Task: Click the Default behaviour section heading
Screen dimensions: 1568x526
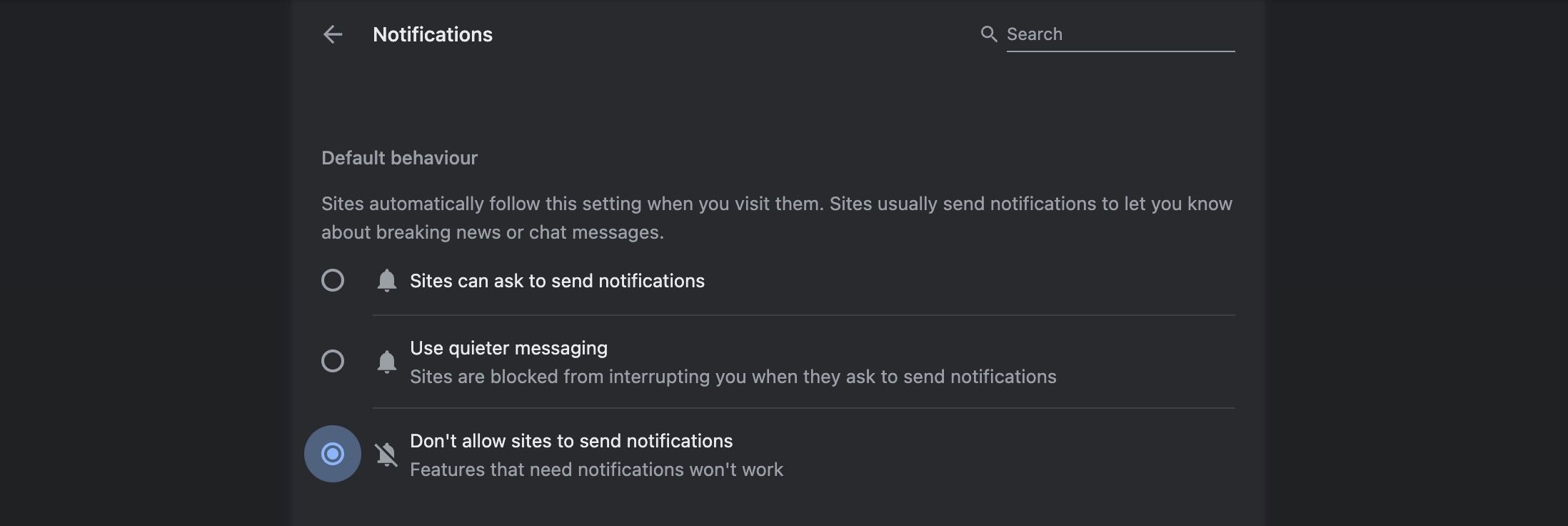Action: 400,157
